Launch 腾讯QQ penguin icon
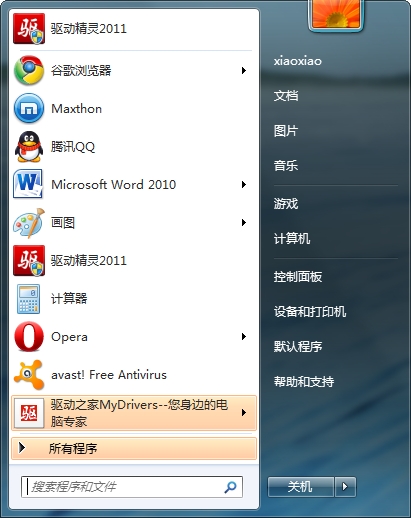Viewport: 411px width, 518px height. [x=29, y=147]
